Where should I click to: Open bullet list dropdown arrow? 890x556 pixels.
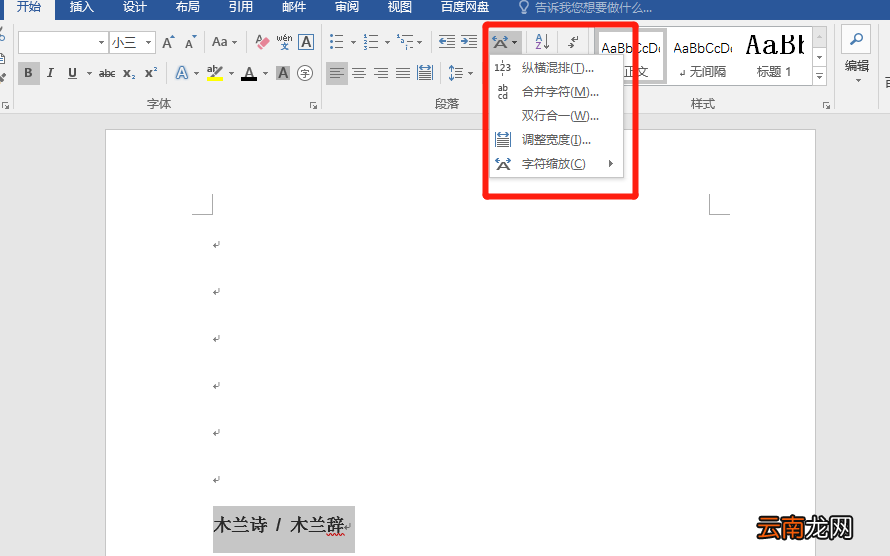(353, 42)
